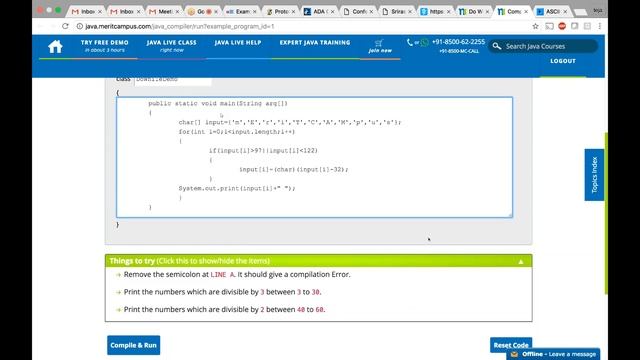The width and height of the screenshot is (640, 360).
Task: Click the 'Remove the semicolon at LINE A' item
Action: click(237, 275)
